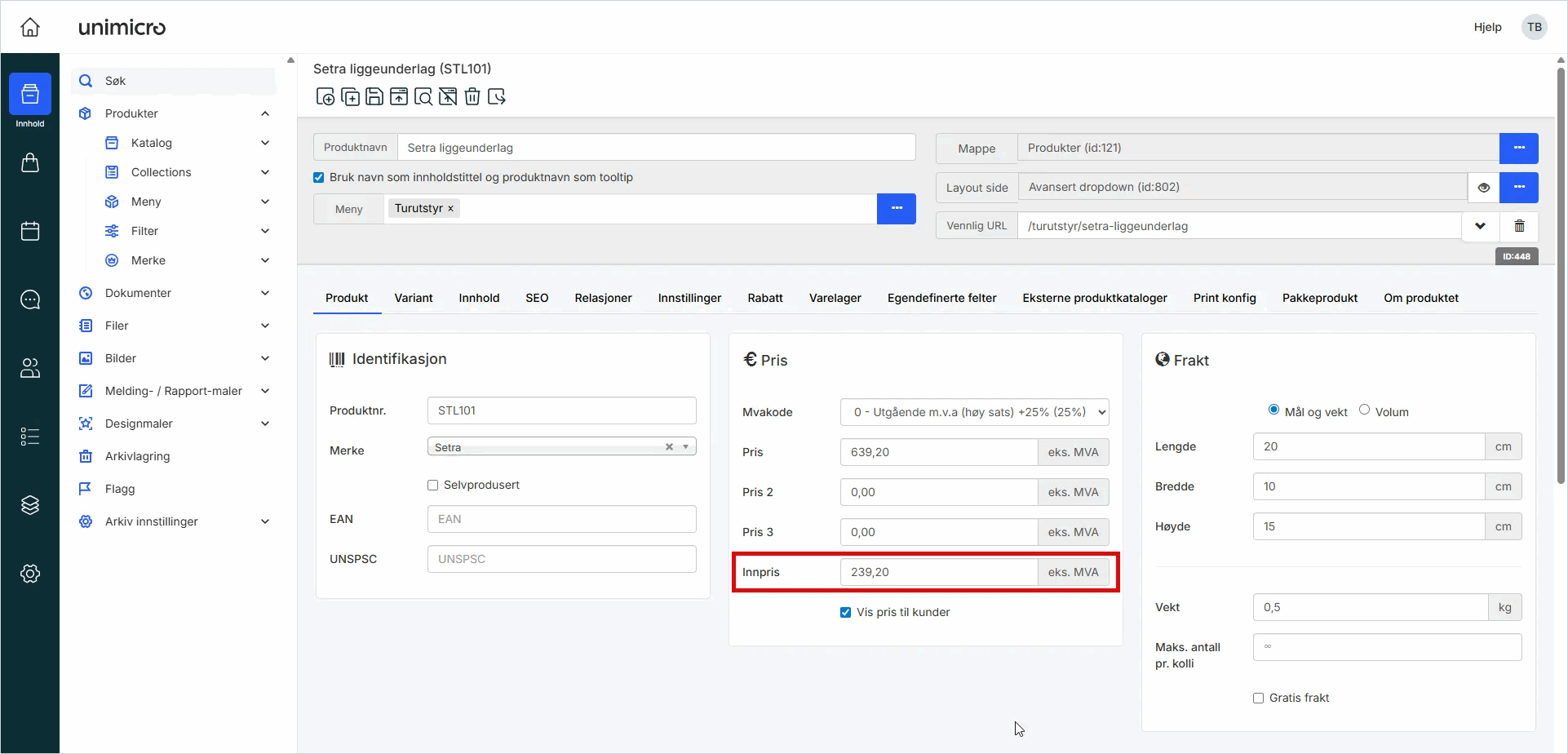Delete the friendly URL with trash icon
1568x754 pixels.
tap(1519, 226)
